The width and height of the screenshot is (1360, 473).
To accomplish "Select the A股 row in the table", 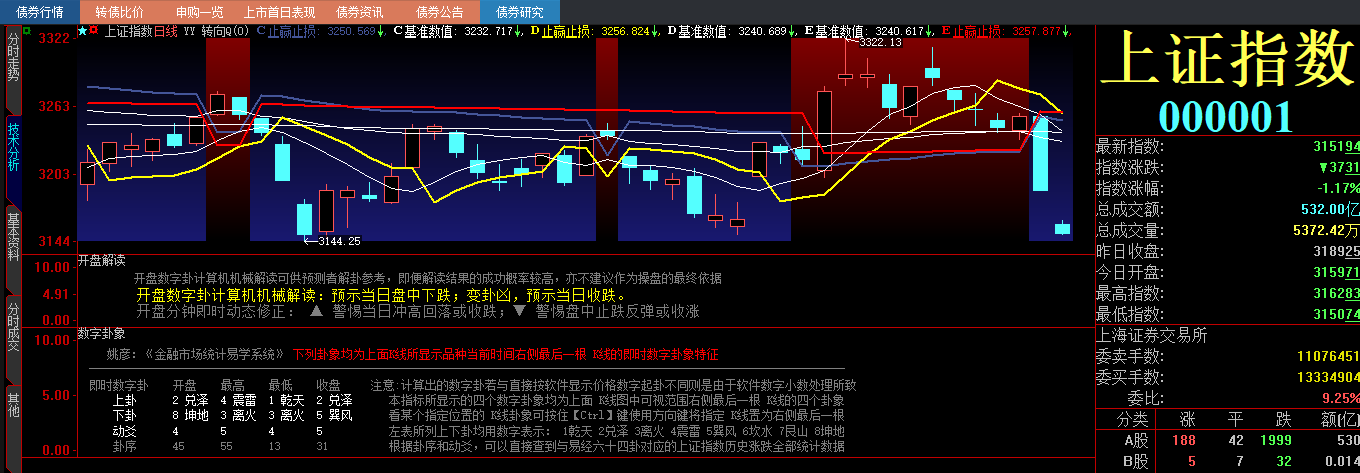I will (x=1228, y=440).
